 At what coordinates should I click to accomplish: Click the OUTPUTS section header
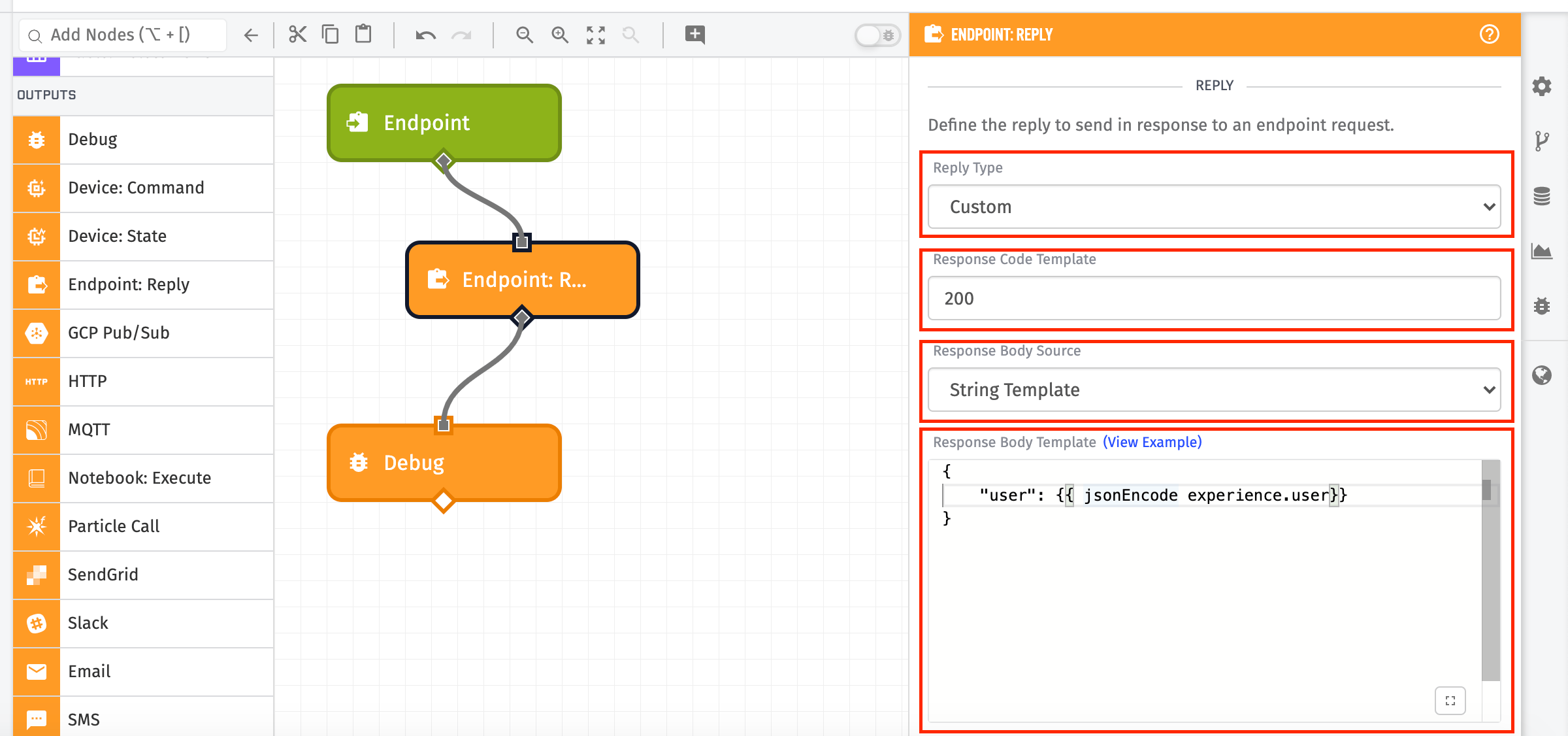(x=143, y=95)
